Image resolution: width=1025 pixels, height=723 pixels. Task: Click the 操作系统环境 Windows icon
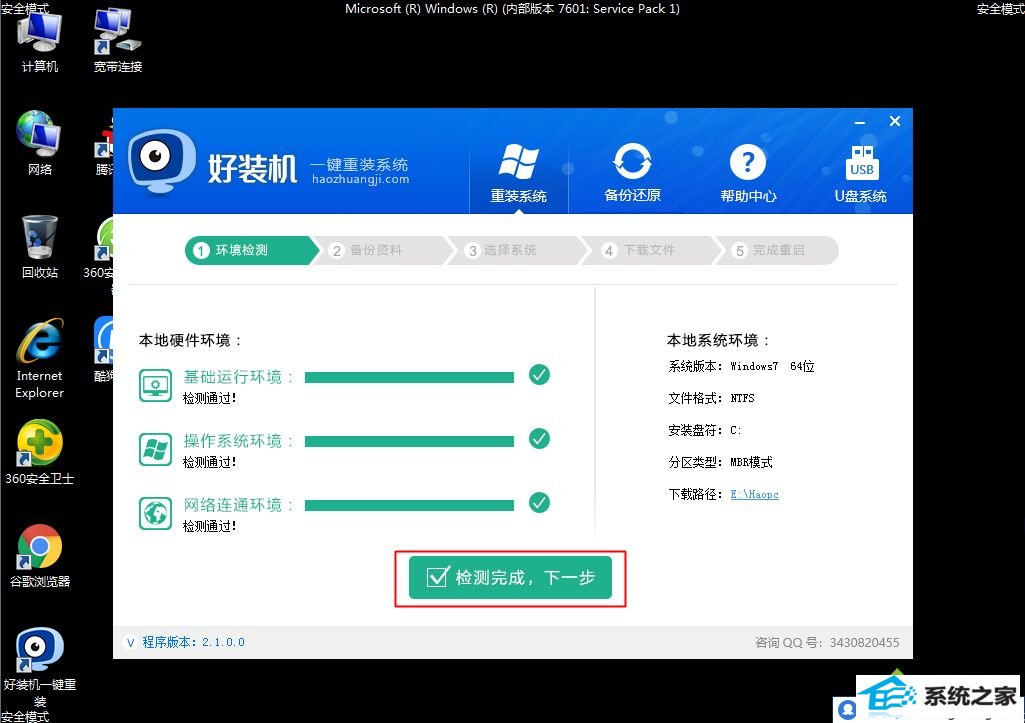pyautogui.click(x=155, y=449)
